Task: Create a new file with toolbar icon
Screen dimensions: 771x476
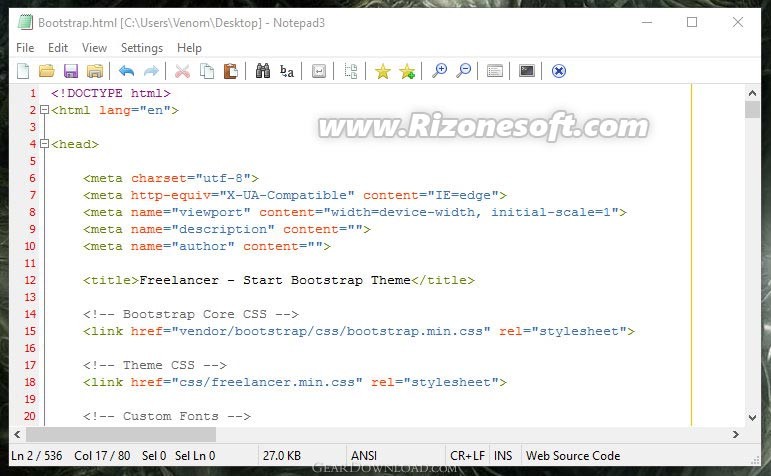Action: coord(23,71)
